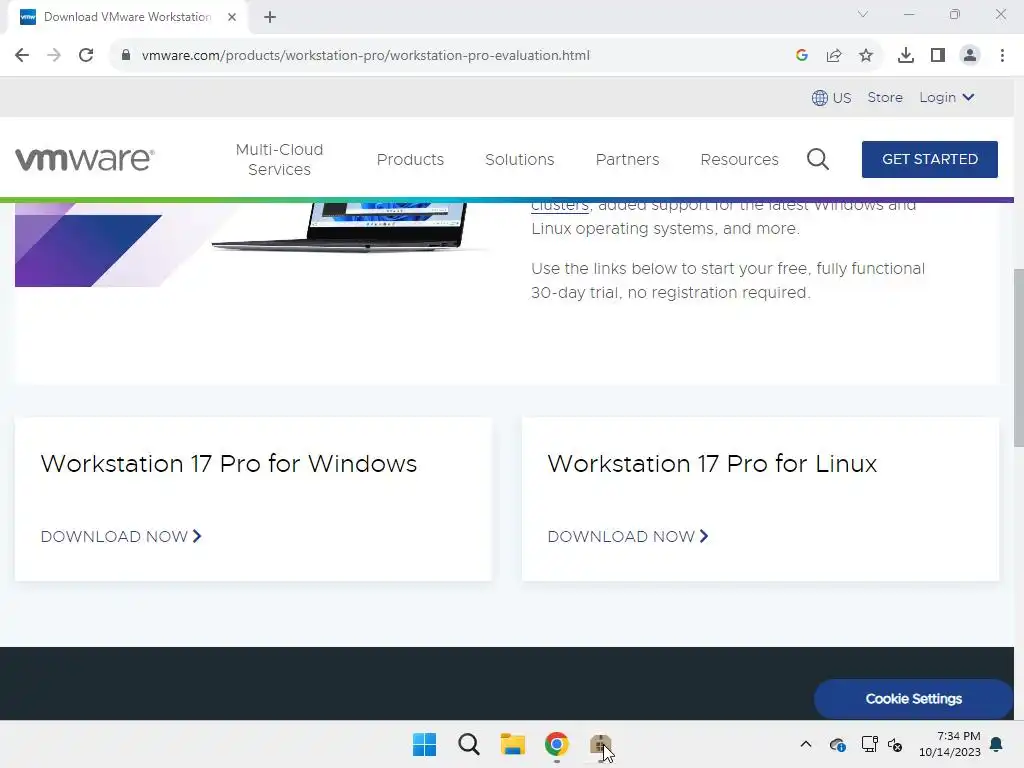Open File Explorer from taskbar
1024x768 pixels.
click(x=513, y=744)
